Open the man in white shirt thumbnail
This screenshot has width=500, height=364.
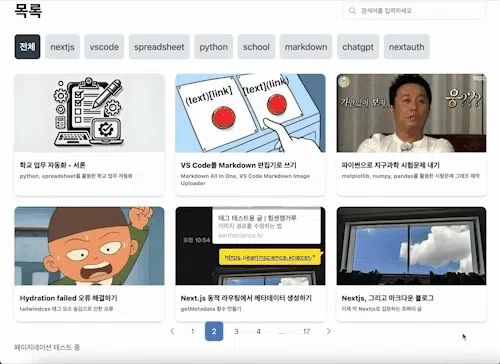click(x=411, y=113)
